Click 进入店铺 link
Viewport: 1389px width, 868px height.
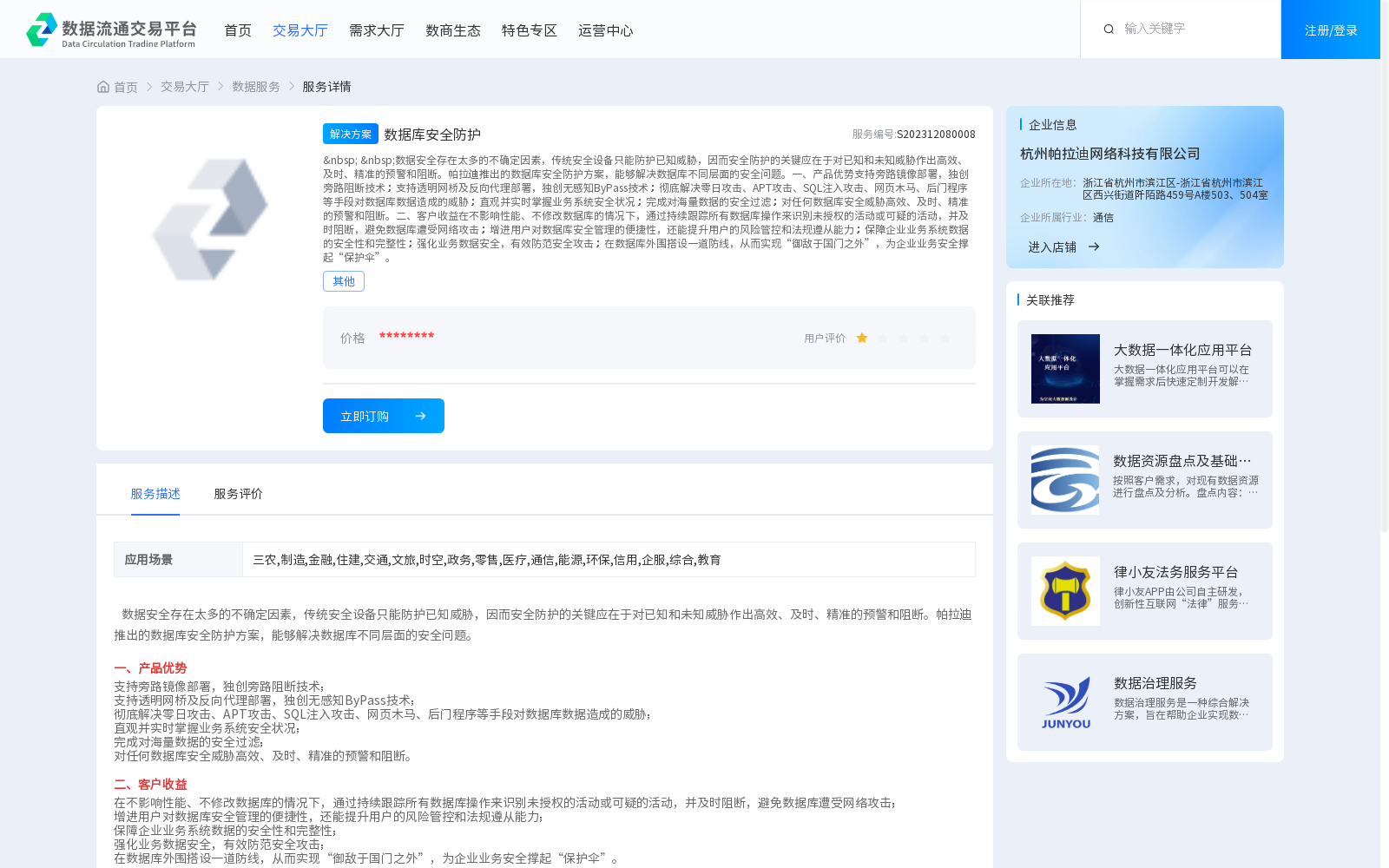[x=1052, y=247]
